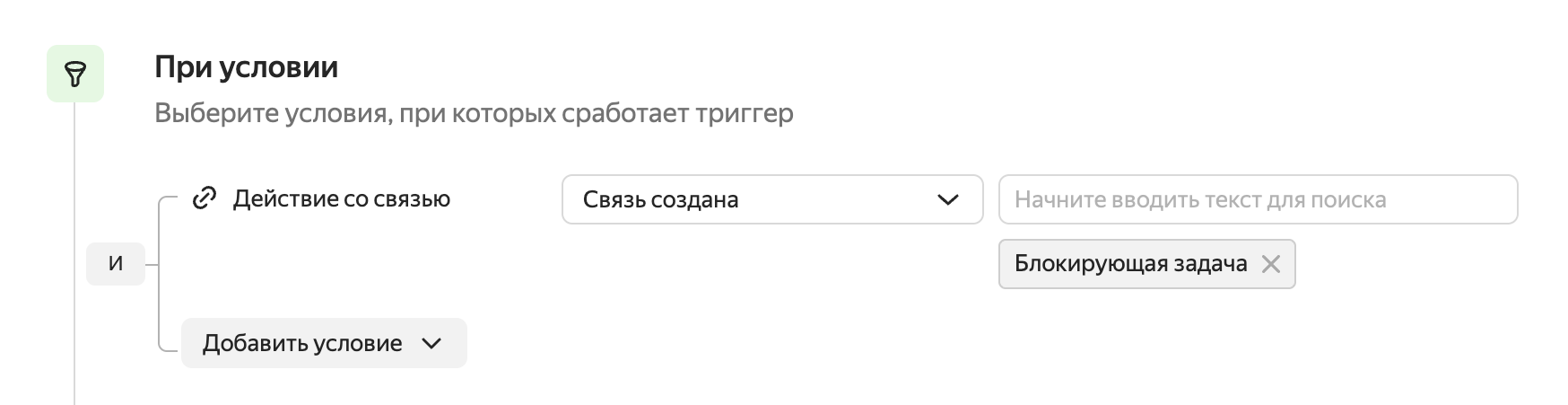1568x405 pixels.
Task: Click the vertical timeline line below the filter icon
Action: point(74,269)
